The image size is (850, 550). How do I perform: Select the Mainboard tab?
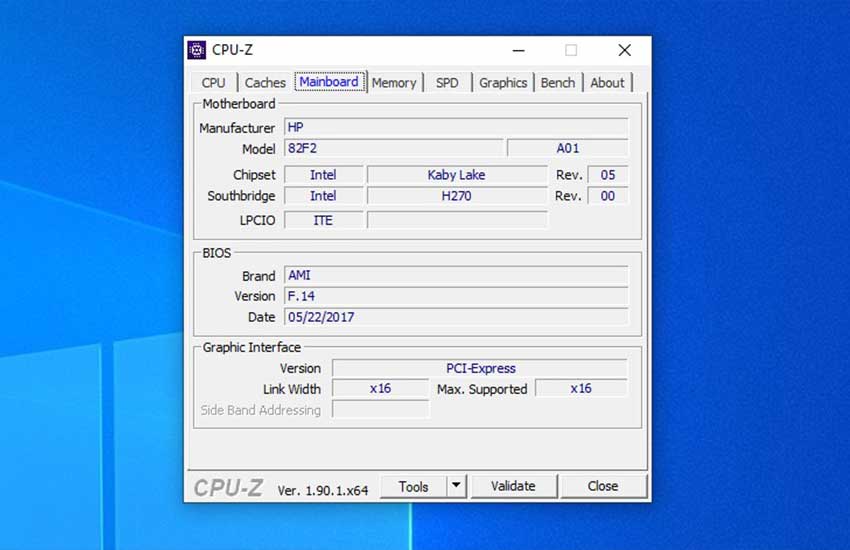tap(329, 82)
